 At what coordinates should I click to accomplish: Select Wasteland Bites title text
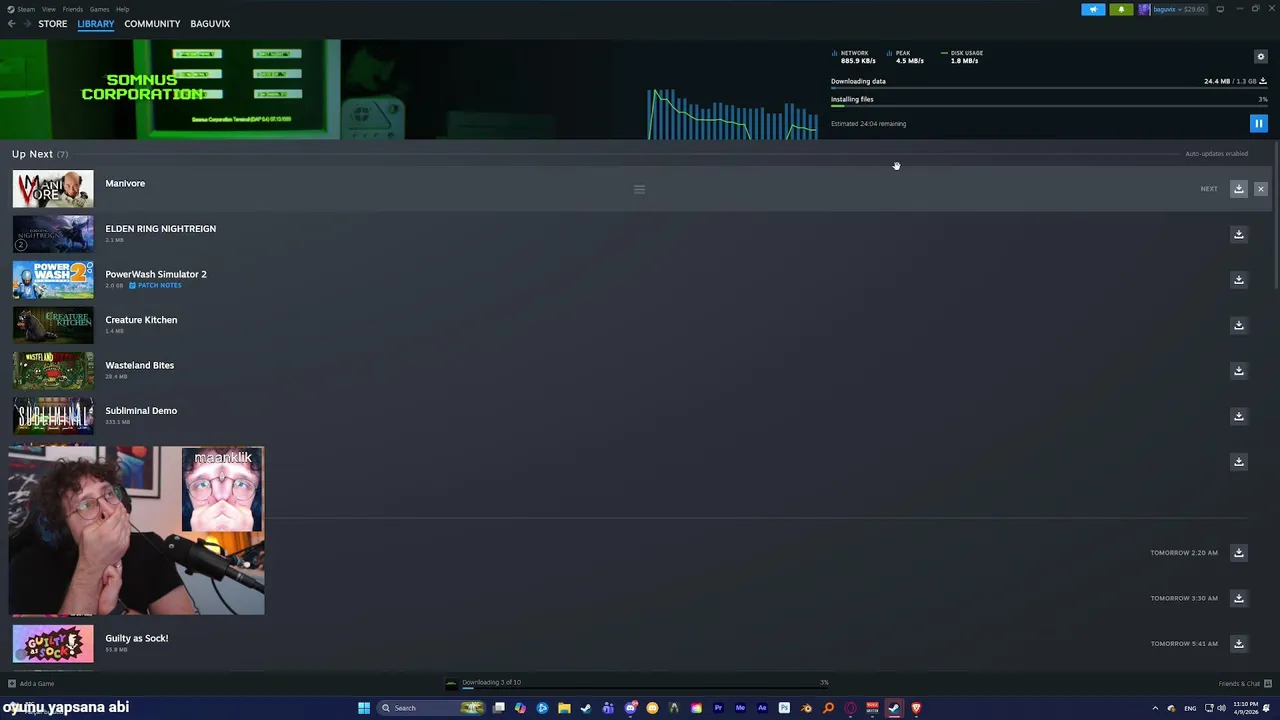(140, 365)
